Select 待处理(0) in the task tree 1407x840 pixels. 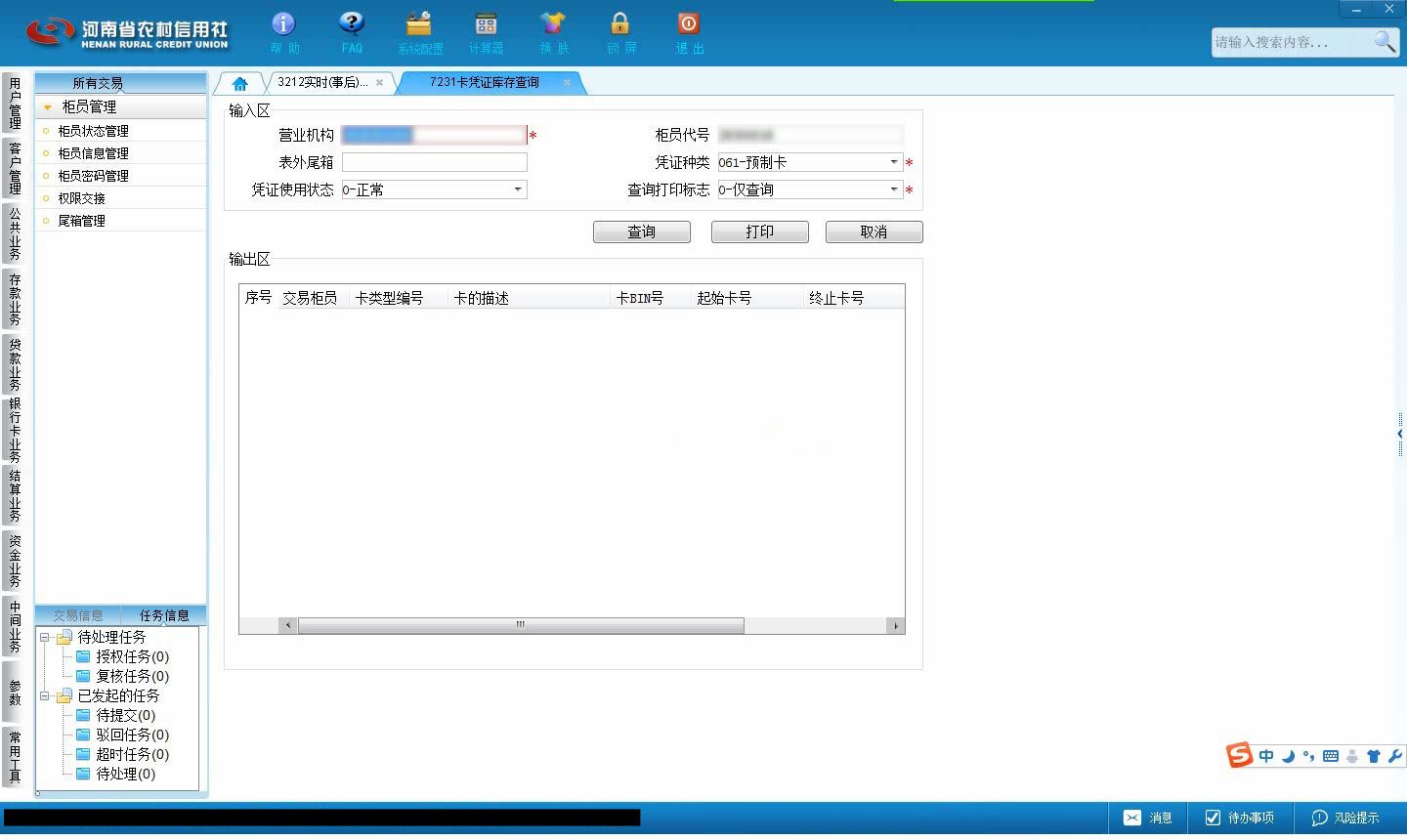tap(125, 774)
